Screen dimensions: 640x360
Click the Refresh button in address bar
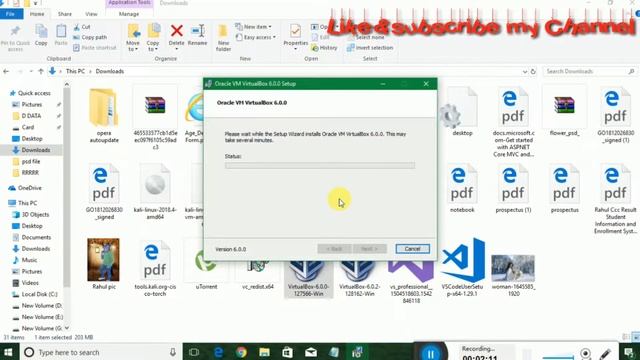(533, 71)
